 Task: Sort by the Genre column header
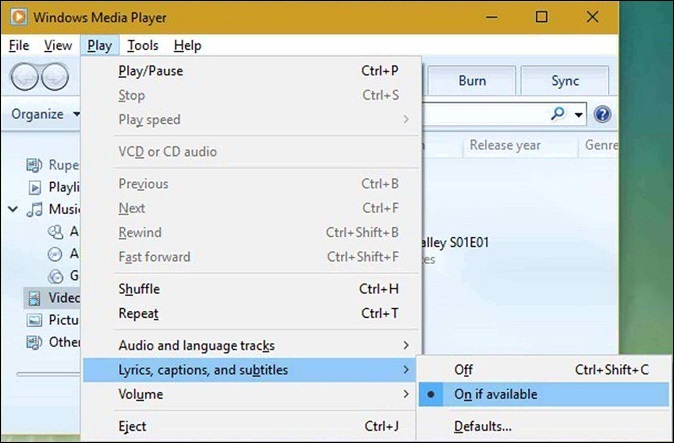pyautogui.click(x=599, y=145)
